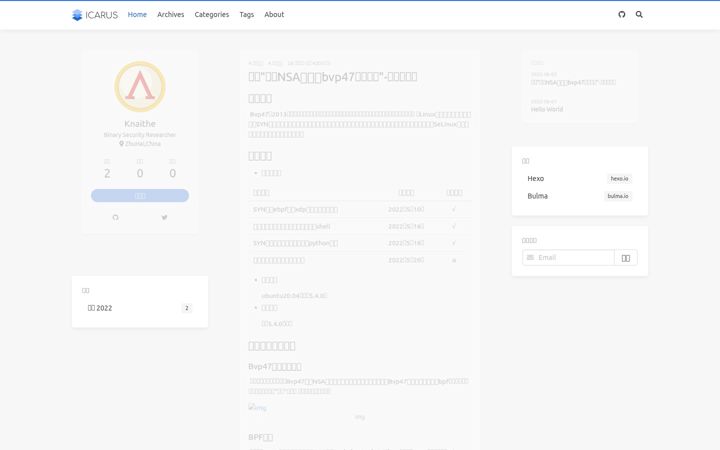This screenshot has width=720, height=450.
Task: Click the envelope icon in Email field
Action: tap(530, 258)
